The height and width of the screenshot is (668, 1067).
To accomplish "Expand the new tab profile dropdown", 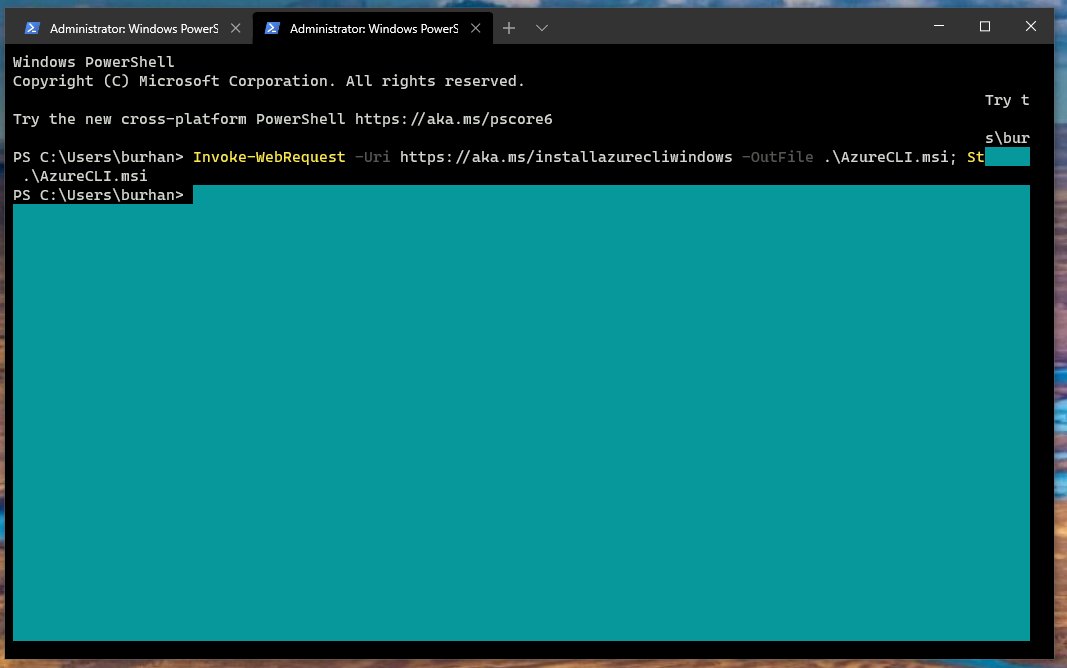I will 542,28.
